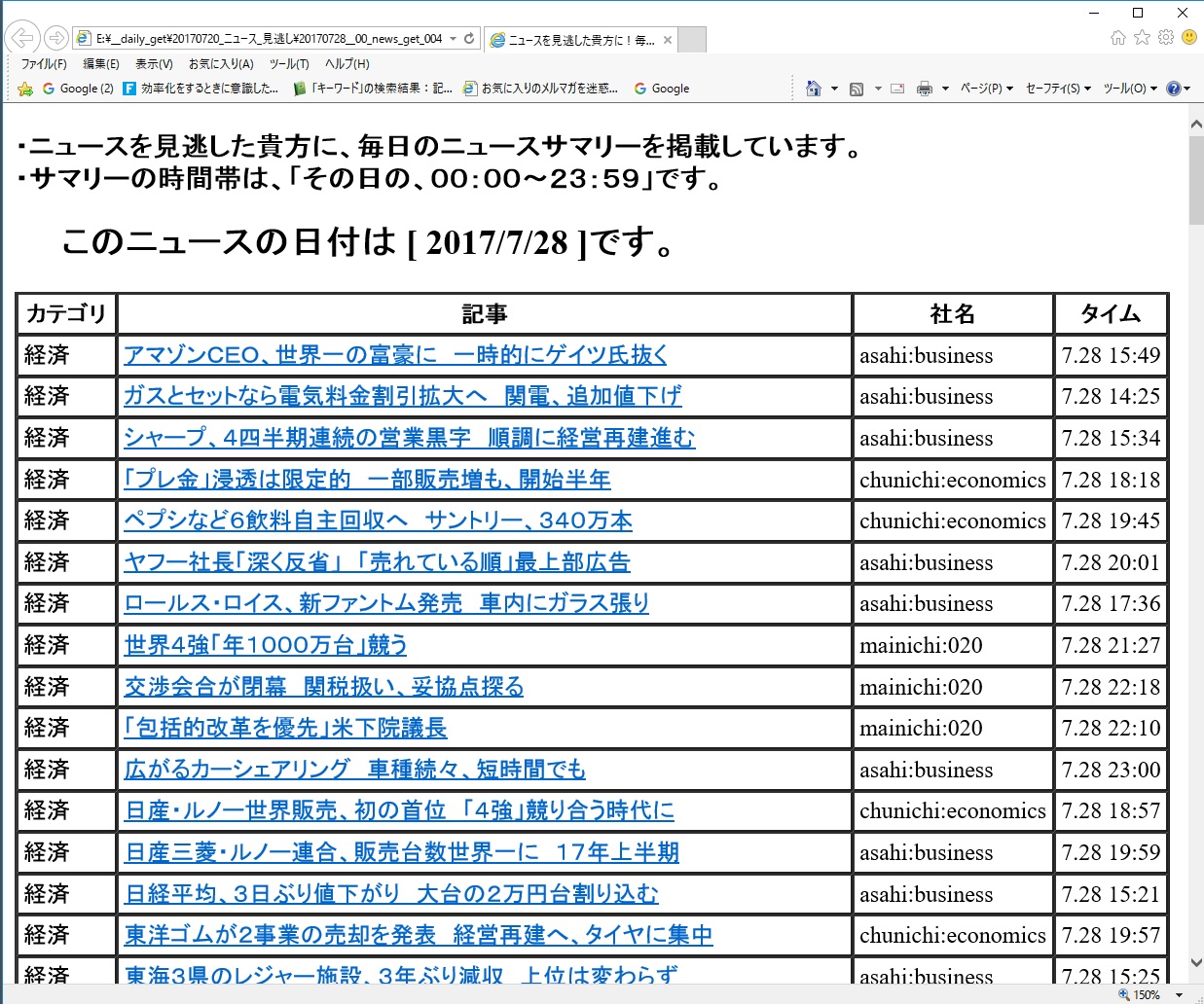Open the '日産三菱・ルノー連合、販売台数世界一に' link
The height and width of the screenshot is (1005, 1204).
point(402,852)
